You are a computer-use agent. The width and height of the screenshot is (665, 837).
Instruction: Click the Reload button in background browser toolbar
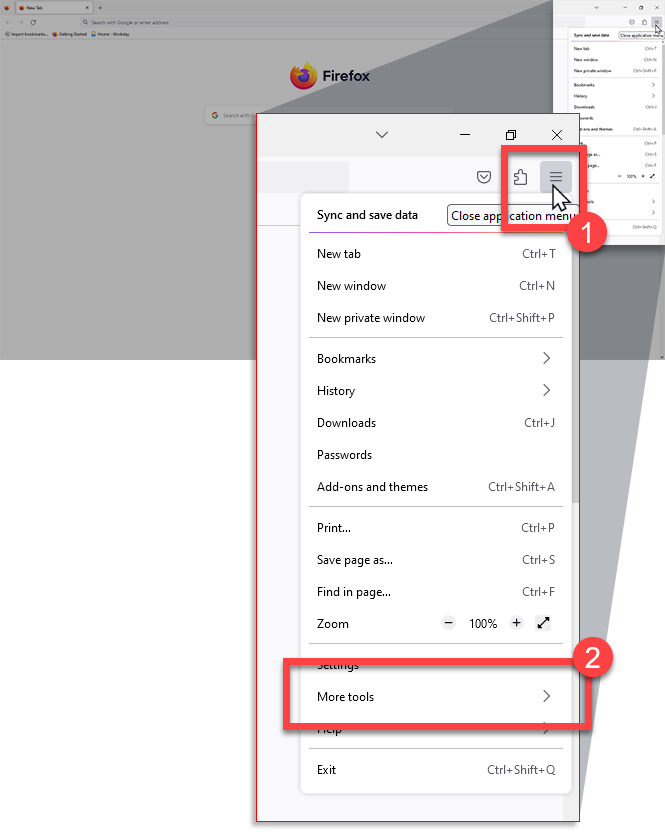pyautogui.click(x=33, y=22)
